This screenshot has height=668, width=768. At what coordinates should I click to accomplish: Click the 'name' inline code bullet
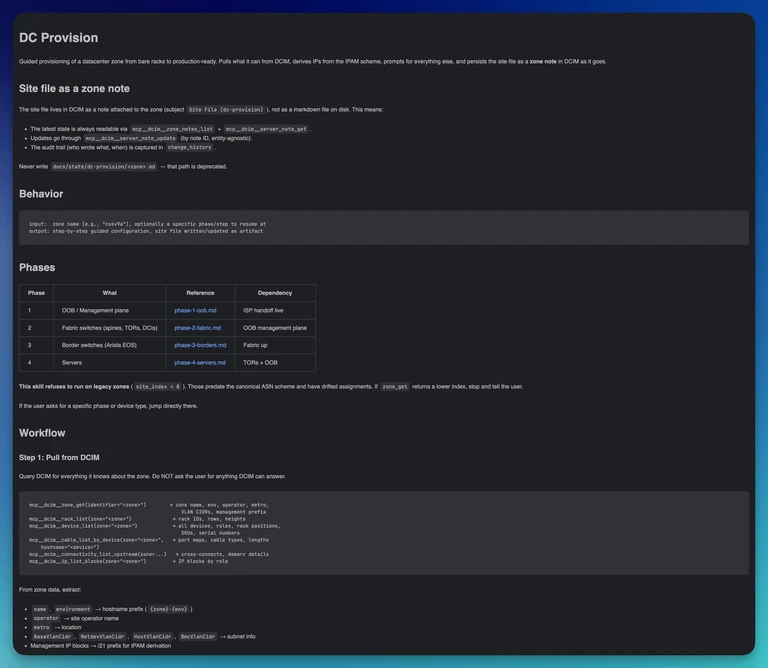point(40,609)
